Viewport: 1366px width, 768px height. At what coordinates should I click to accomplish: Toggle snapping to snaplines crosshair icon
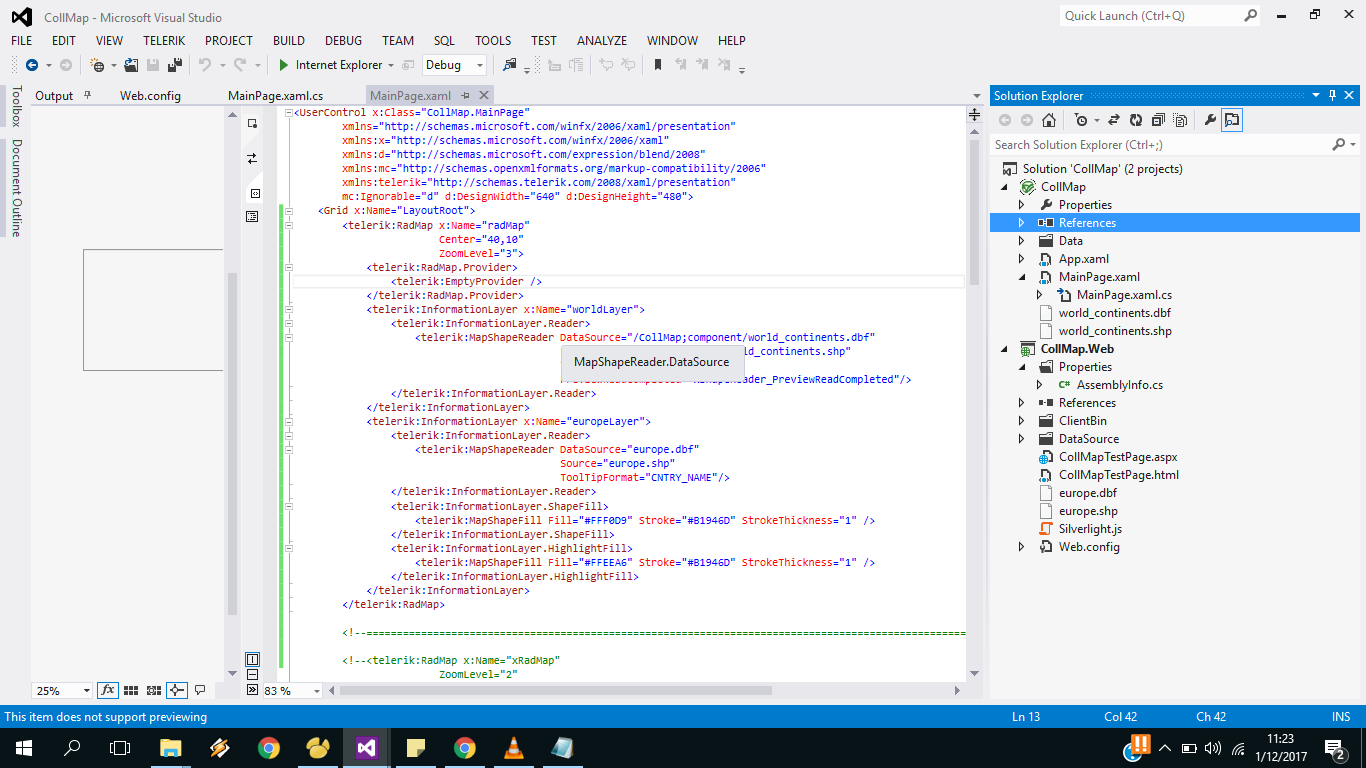(x=177, y=690)
